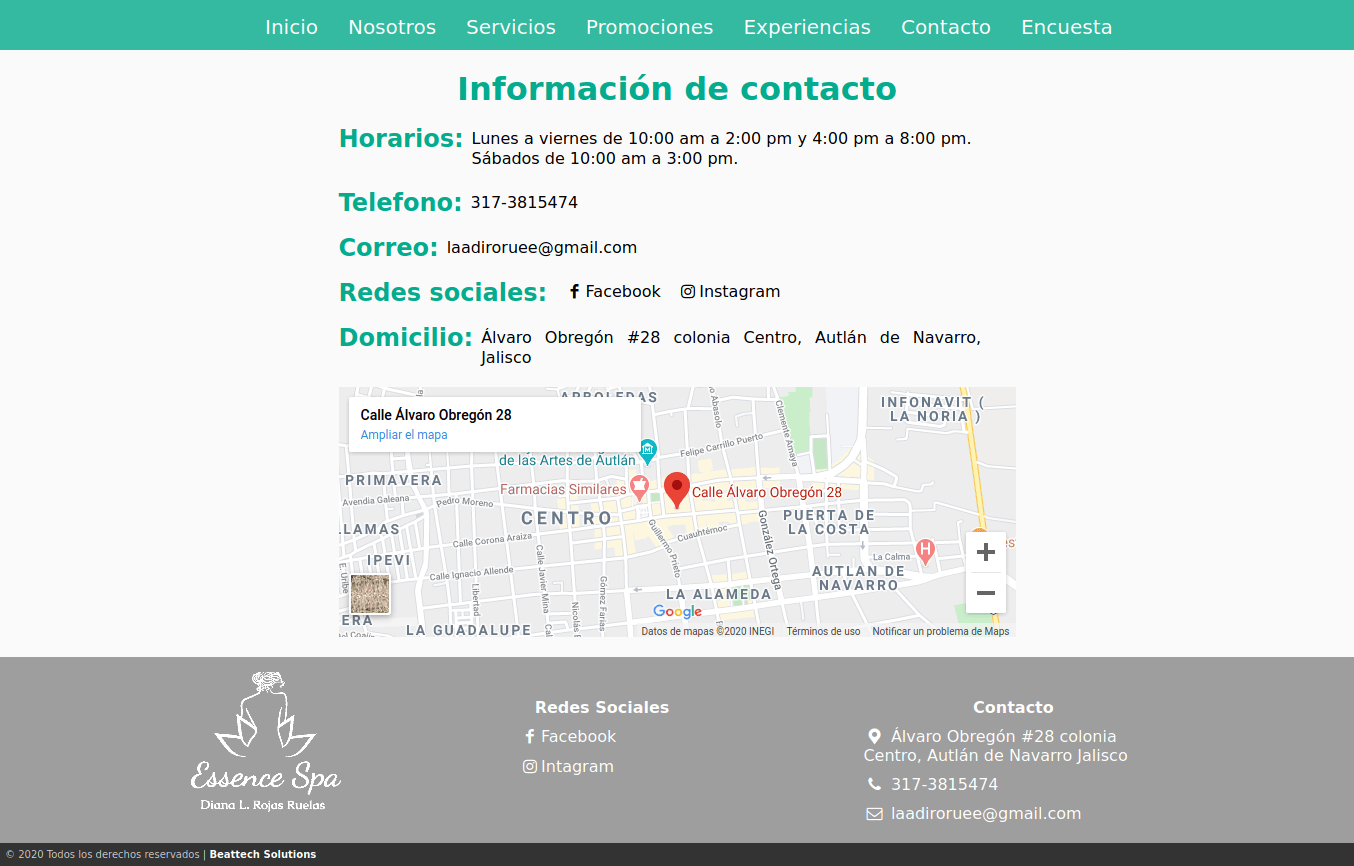Click the Essence Spa footer logo
The width and height of the screenshot is (1354, 866).
[x=265, y=741]
